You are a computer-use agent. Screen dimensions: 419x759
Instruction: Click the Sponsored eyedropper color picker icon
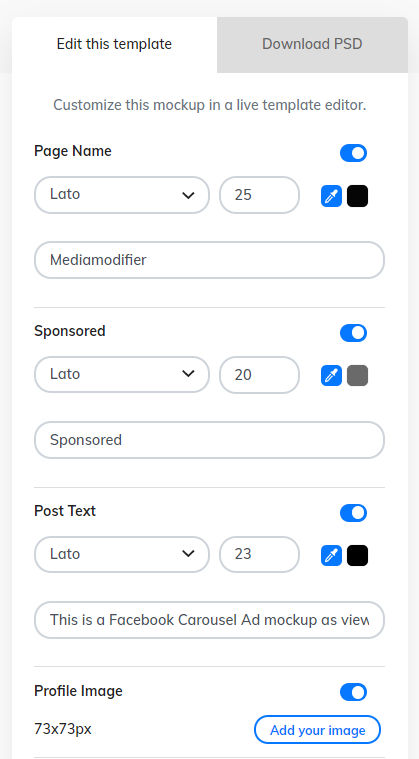click(x=331, y=376)
